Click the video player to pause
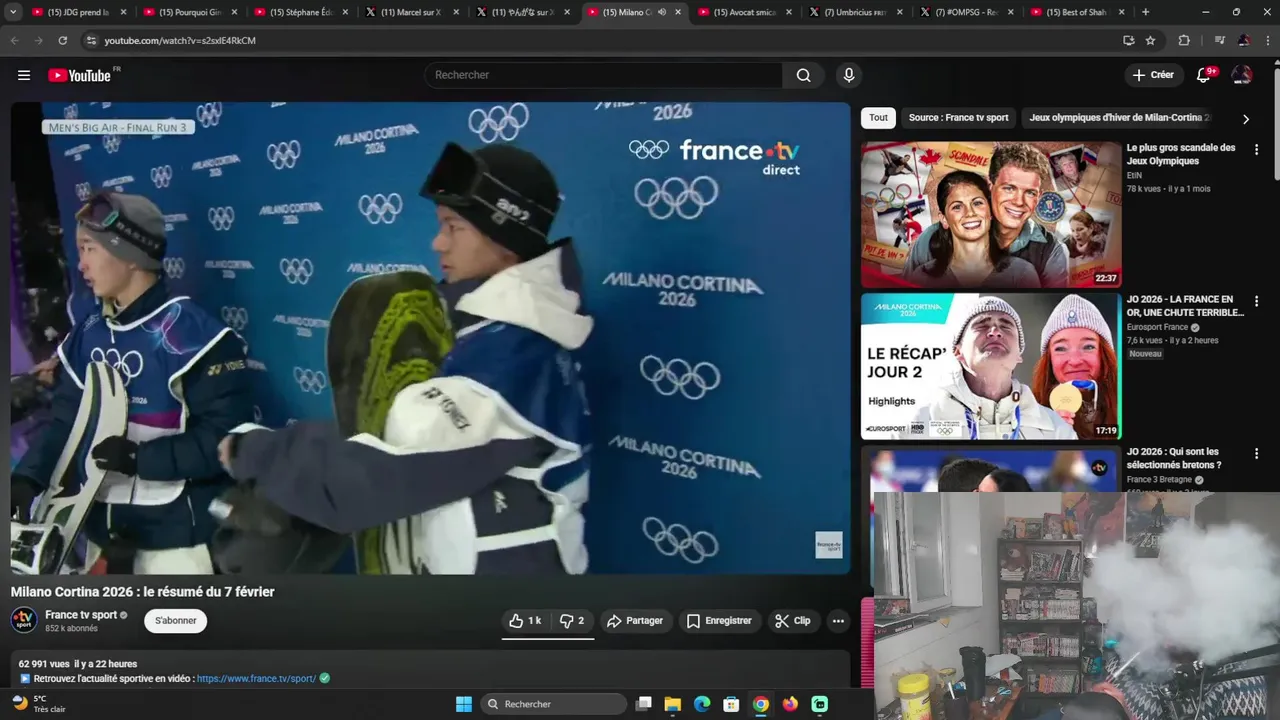The width and height of the screenshot is (1280, 720). 430,338
